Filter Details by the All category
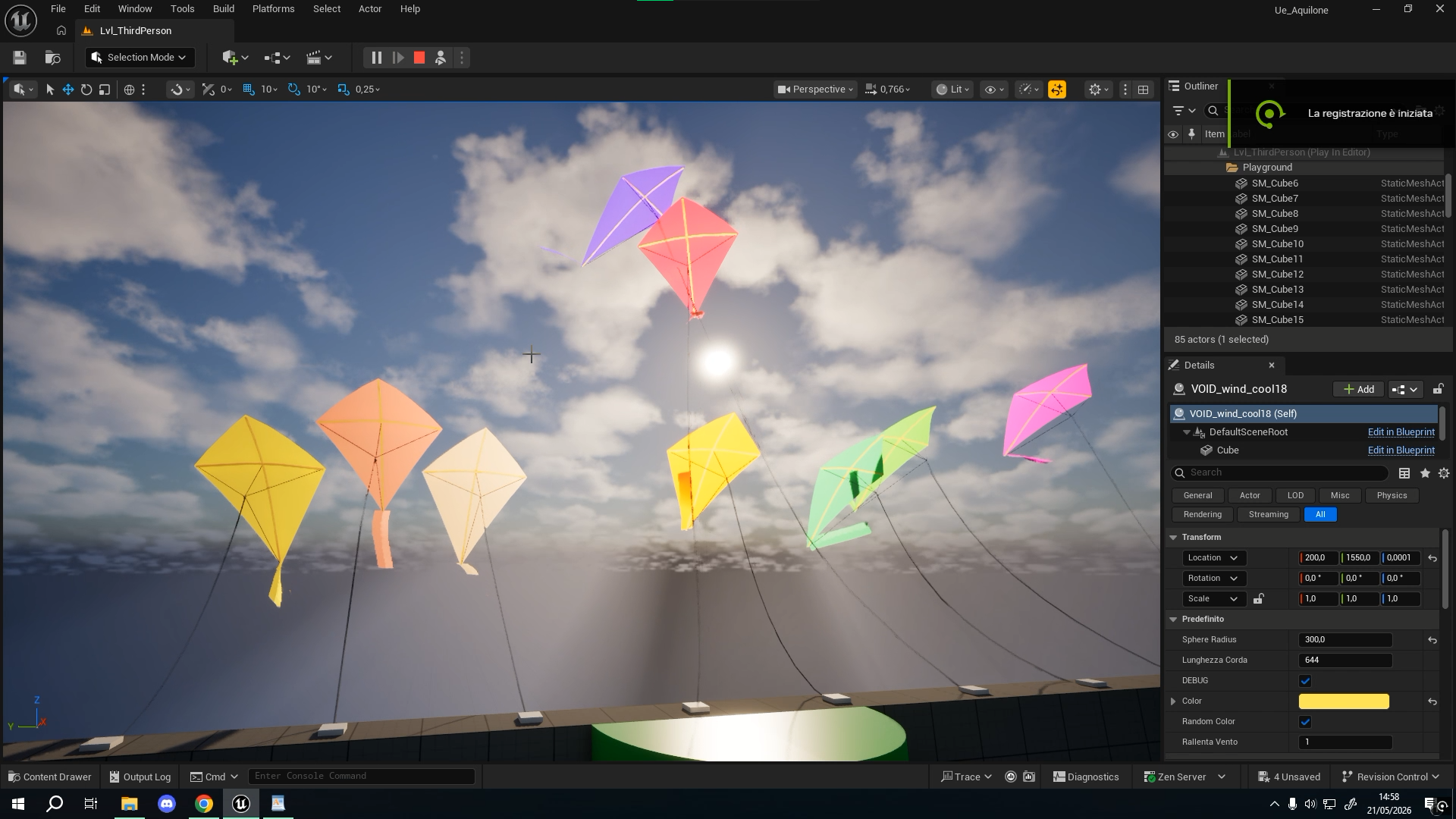Image resolution: width=1456 pixels, height=819 pixels. point(1320,514)
